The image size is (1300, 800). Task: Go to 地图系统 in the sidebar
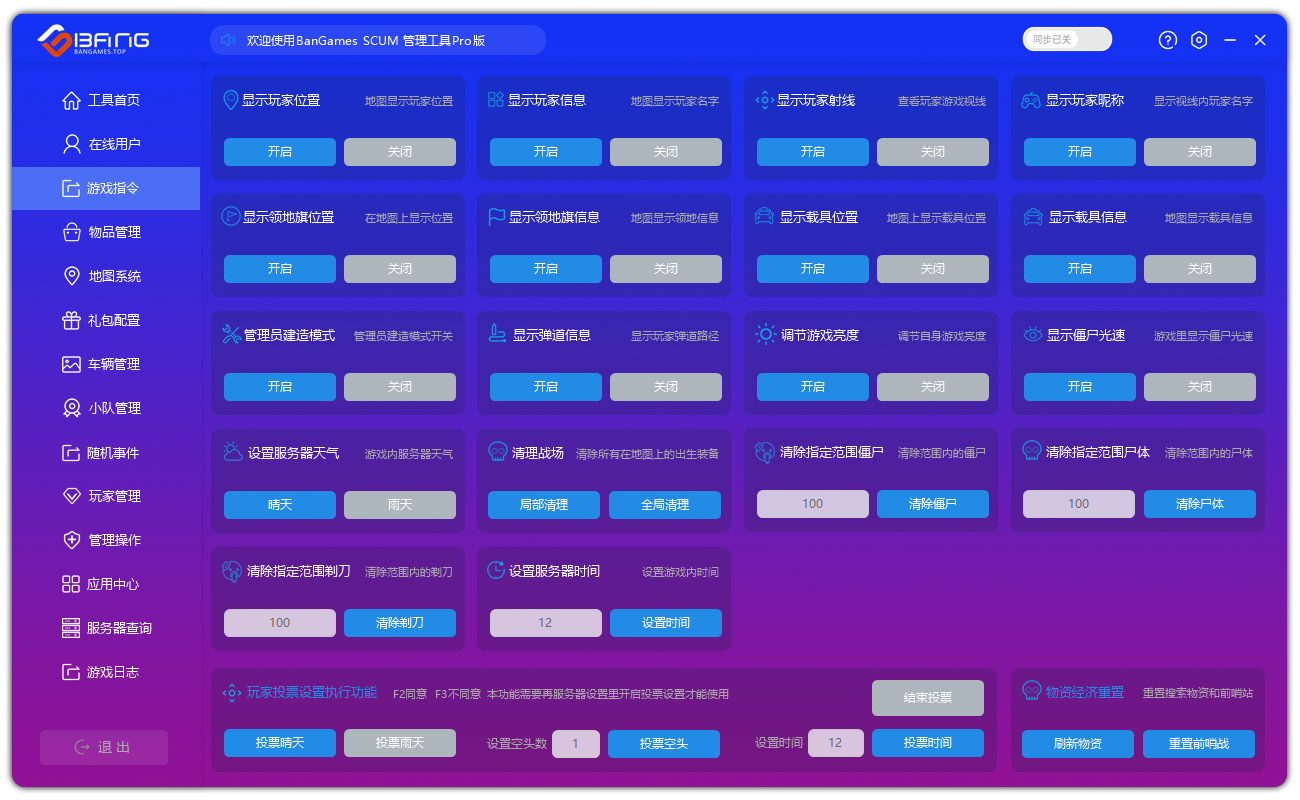click(x=114, y=276)
